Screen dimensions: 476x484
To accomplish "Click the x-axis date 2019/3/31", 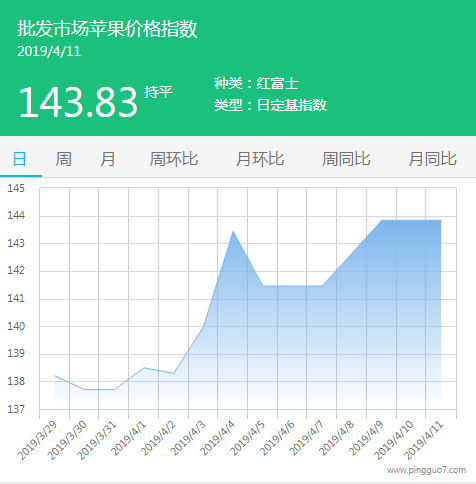I will [x=97, y=440].
